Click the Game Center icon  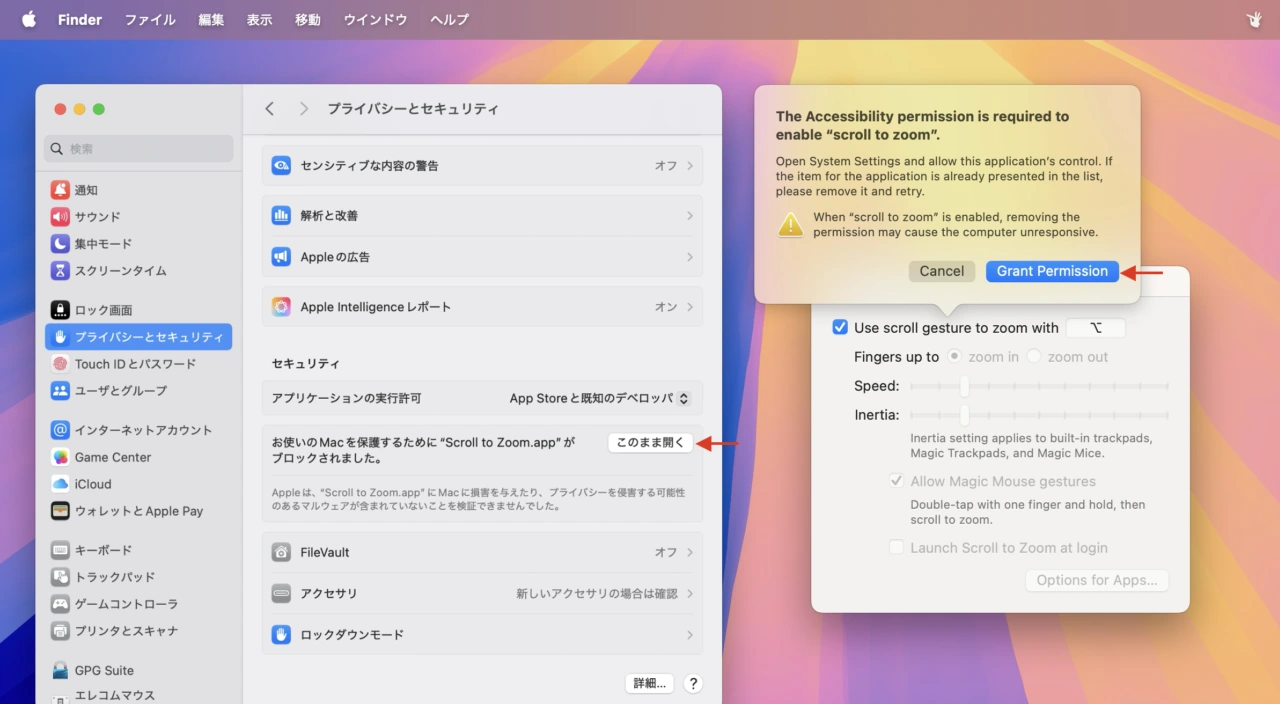coord(60,457)
